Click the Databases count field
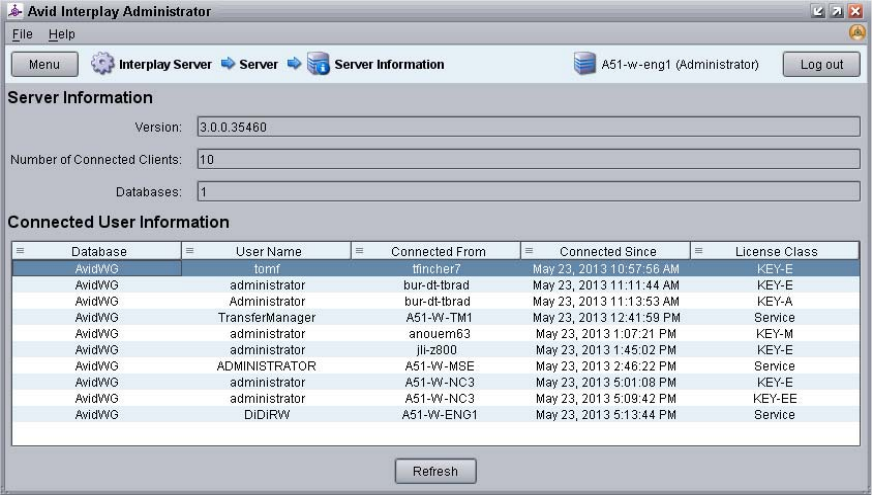This screenshot has height=495, width=872. tap(528, 191)
